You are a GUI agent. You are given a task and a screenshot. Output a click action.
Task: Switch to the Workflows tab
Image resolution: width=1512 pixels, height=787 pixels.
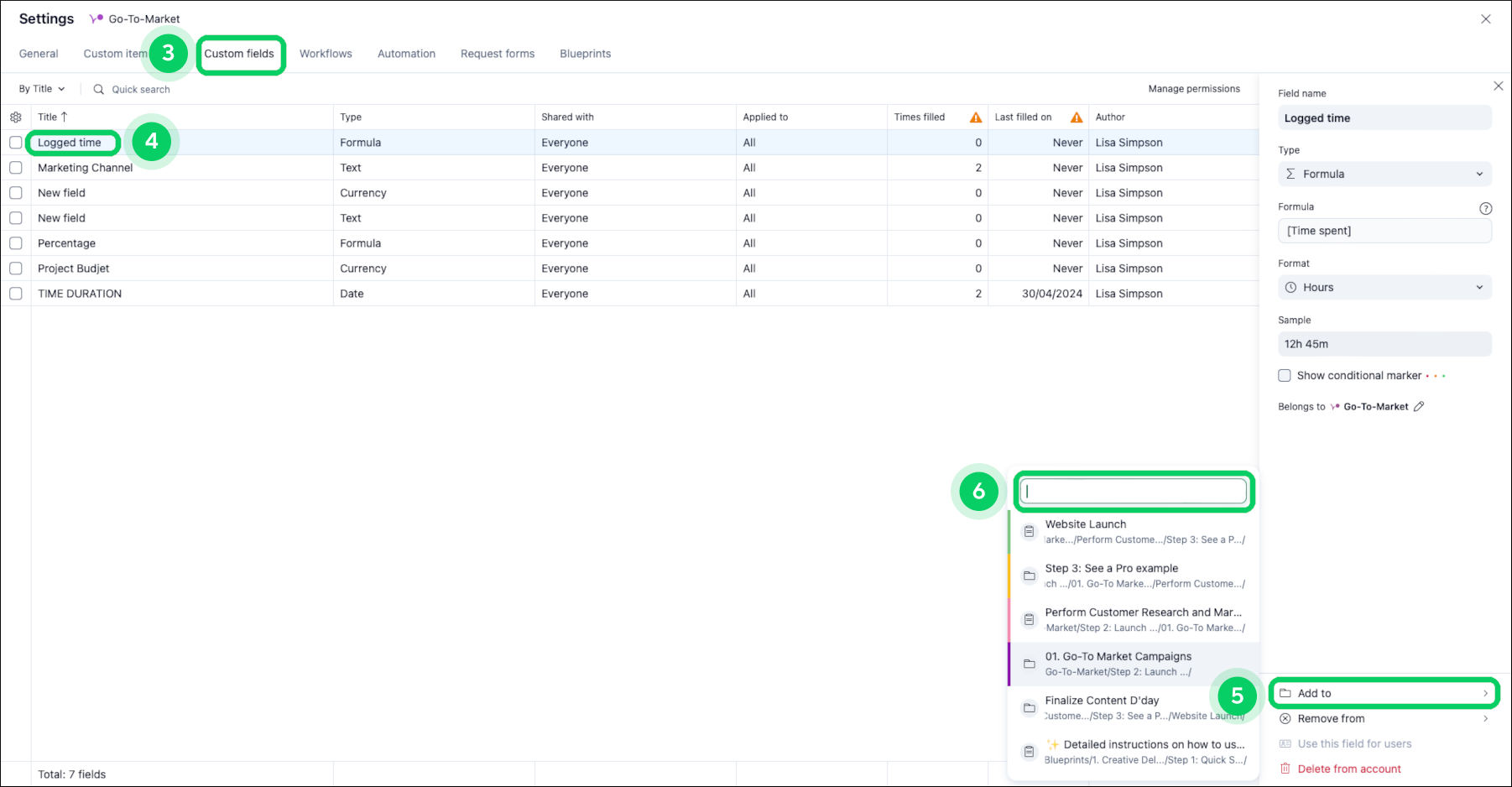(326, 54)
